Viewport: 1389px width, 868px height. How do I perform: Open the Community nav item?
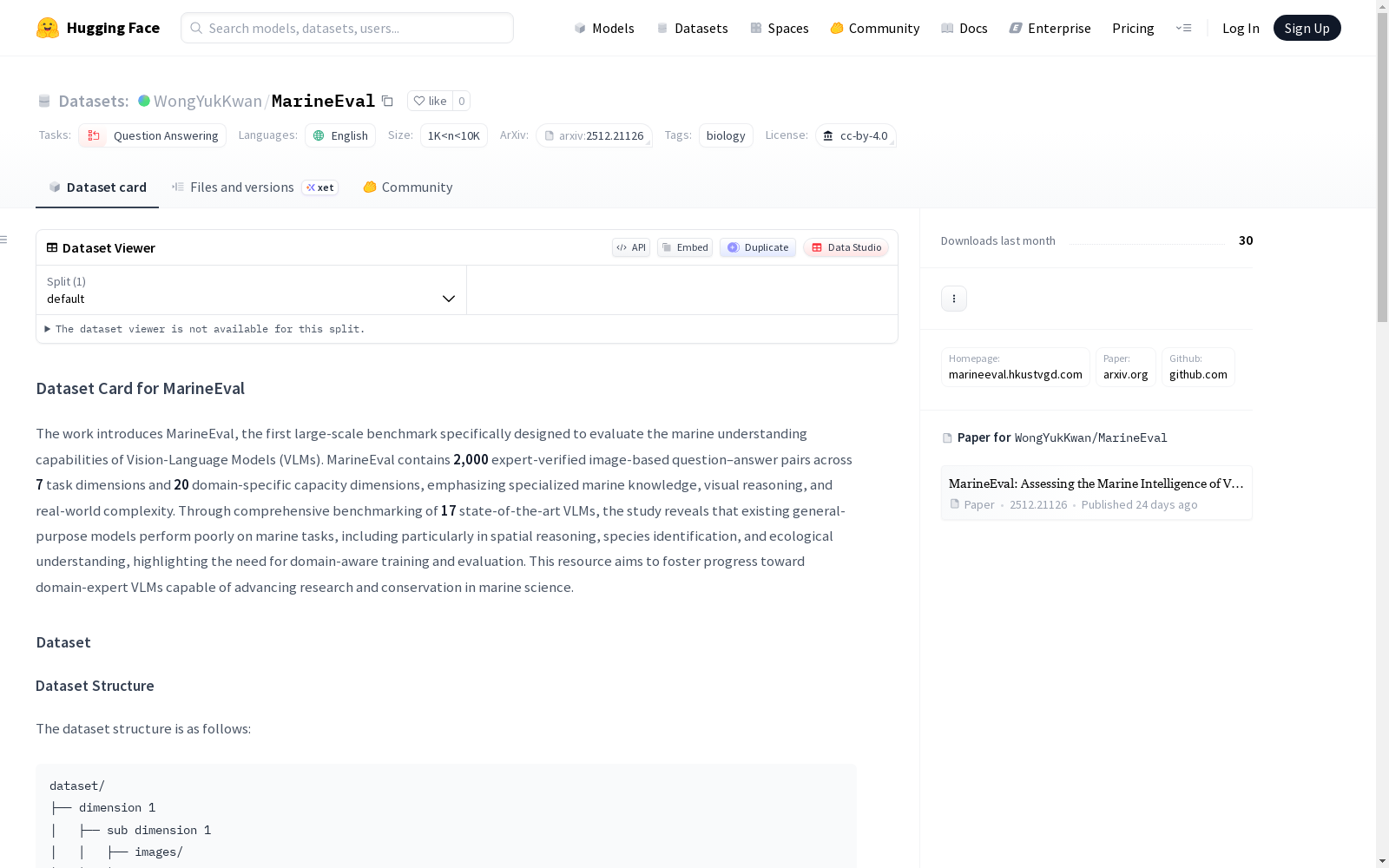coord(875,28)
